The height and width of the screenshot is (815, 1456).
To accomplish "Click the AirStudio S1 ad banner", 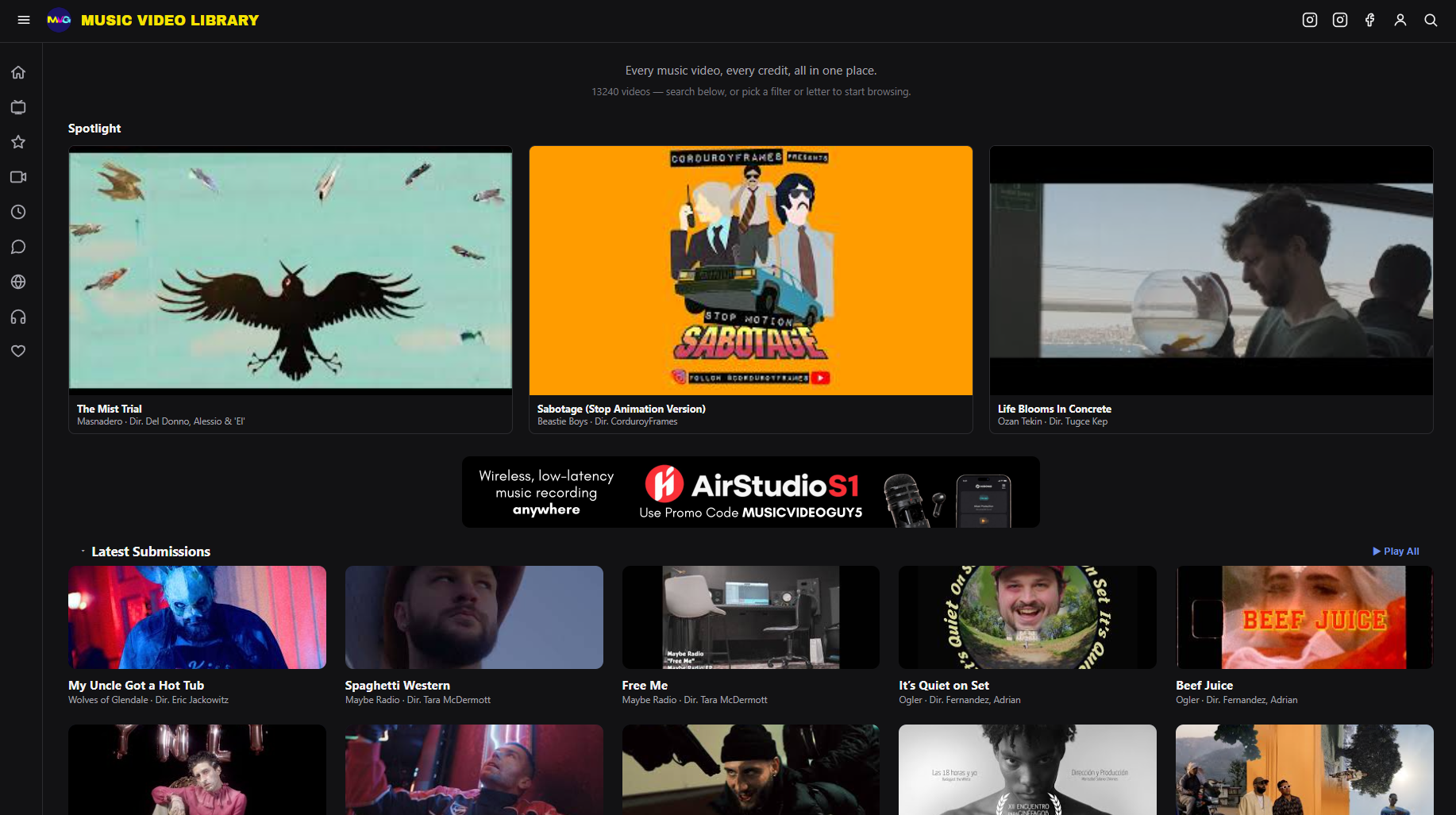I will point(751,492).
